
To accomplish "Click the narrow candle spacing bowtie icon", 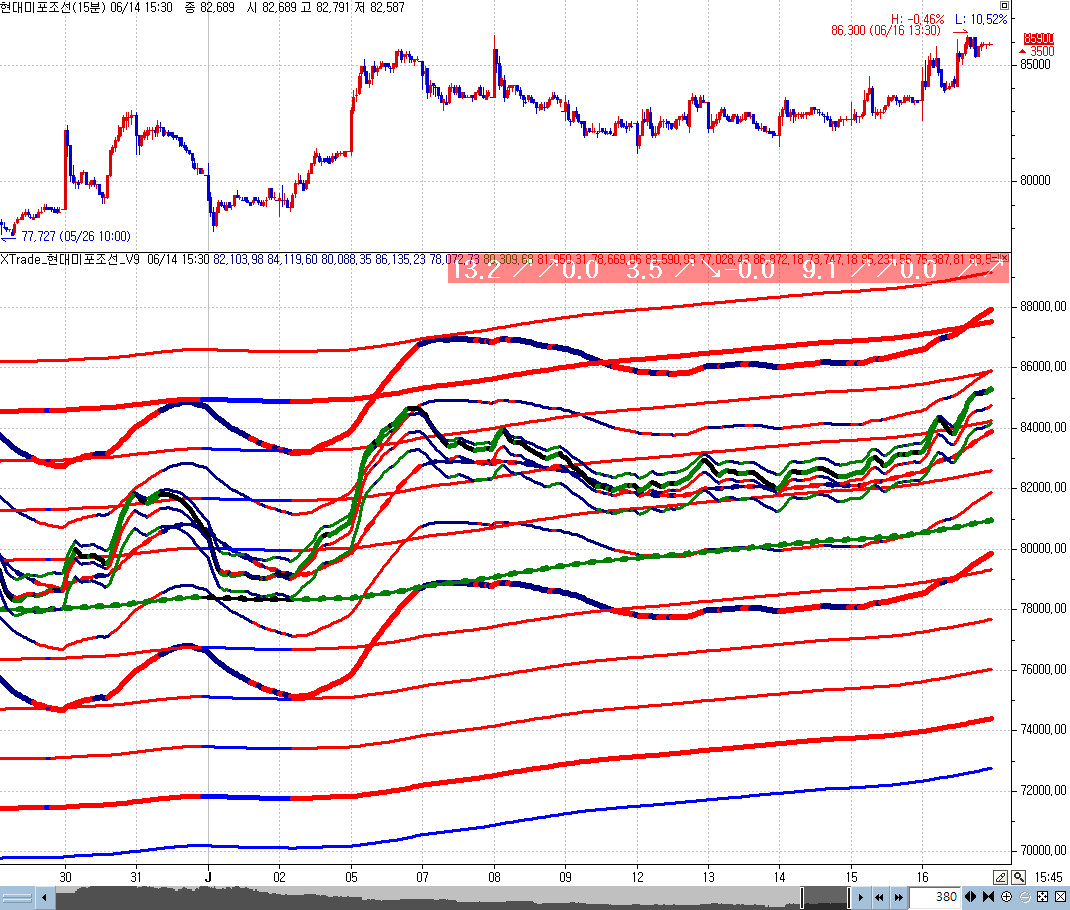I will click(989, 897).
